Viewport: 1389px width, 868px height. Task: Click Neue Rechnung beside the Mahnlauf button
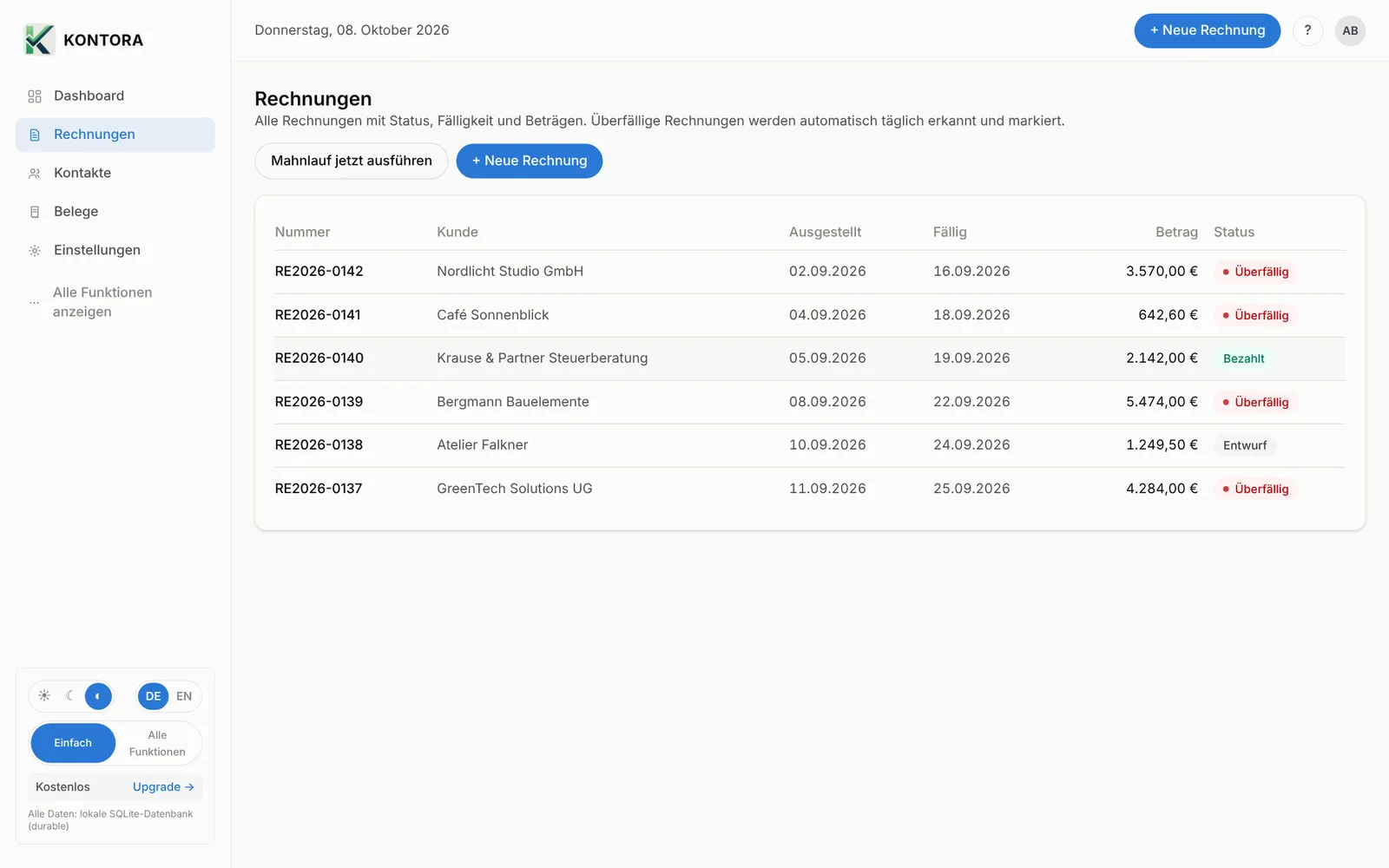[530, 161]
